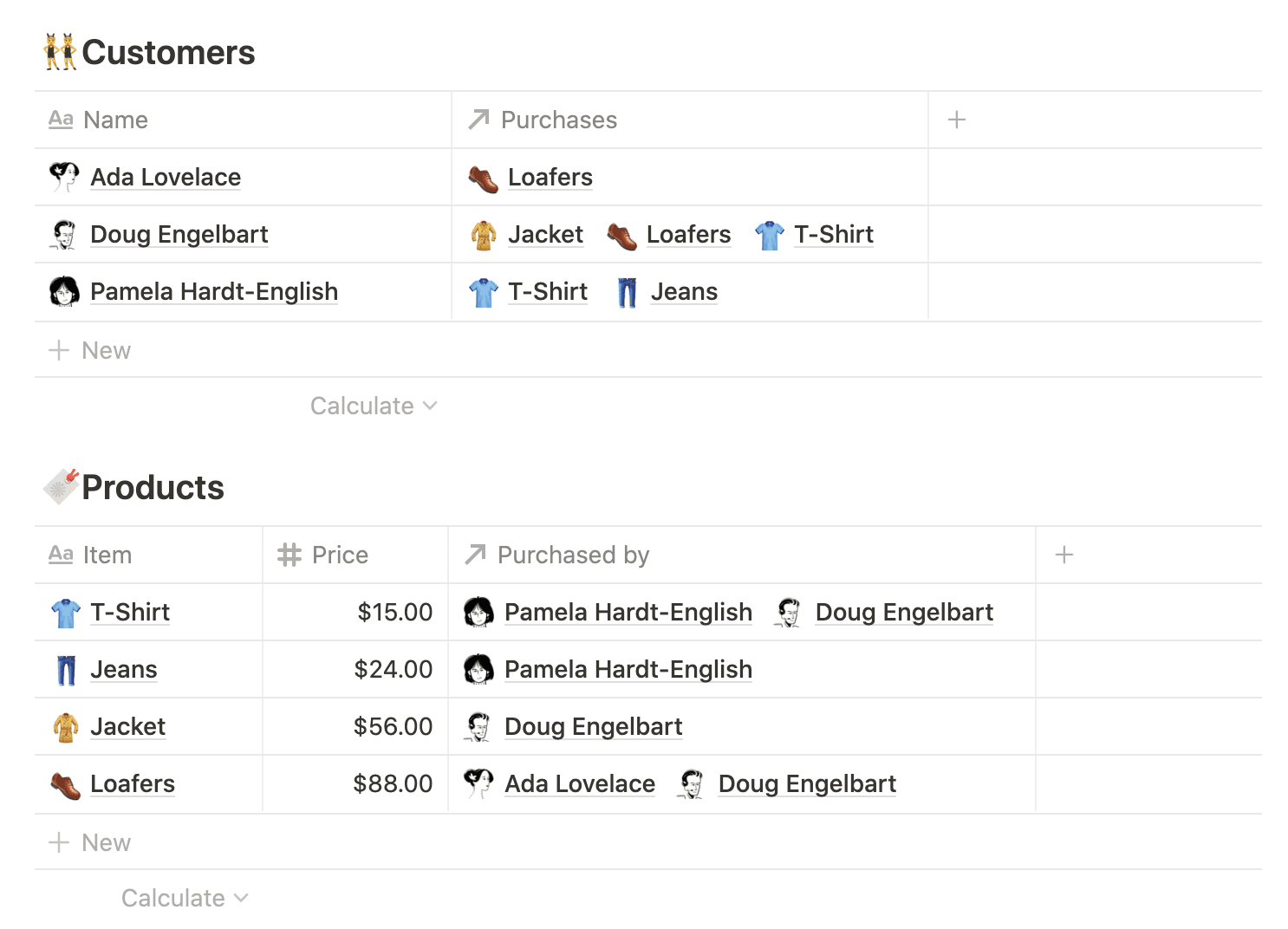Click New at the bottom of Customers table

coord(89,349)
